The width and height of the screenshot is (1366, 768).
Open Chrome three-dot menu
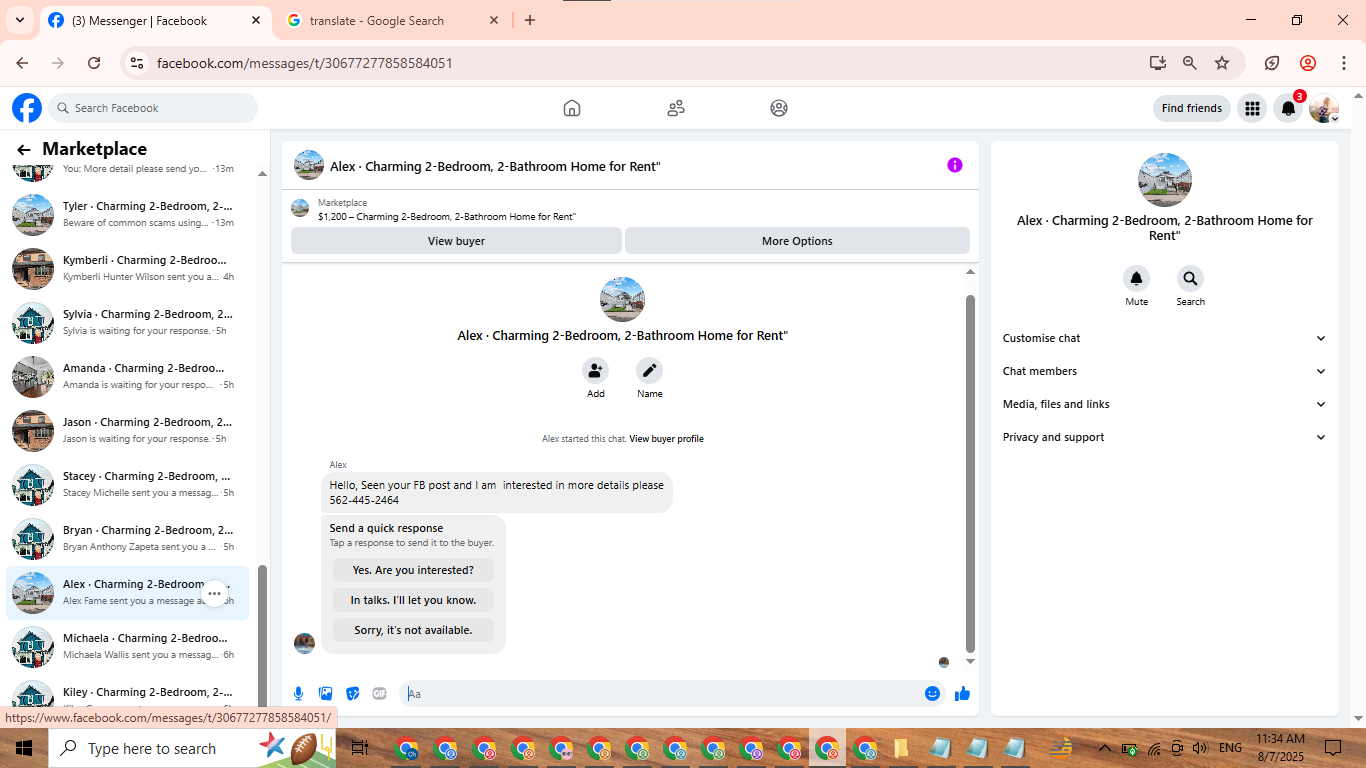(1344, 63)
